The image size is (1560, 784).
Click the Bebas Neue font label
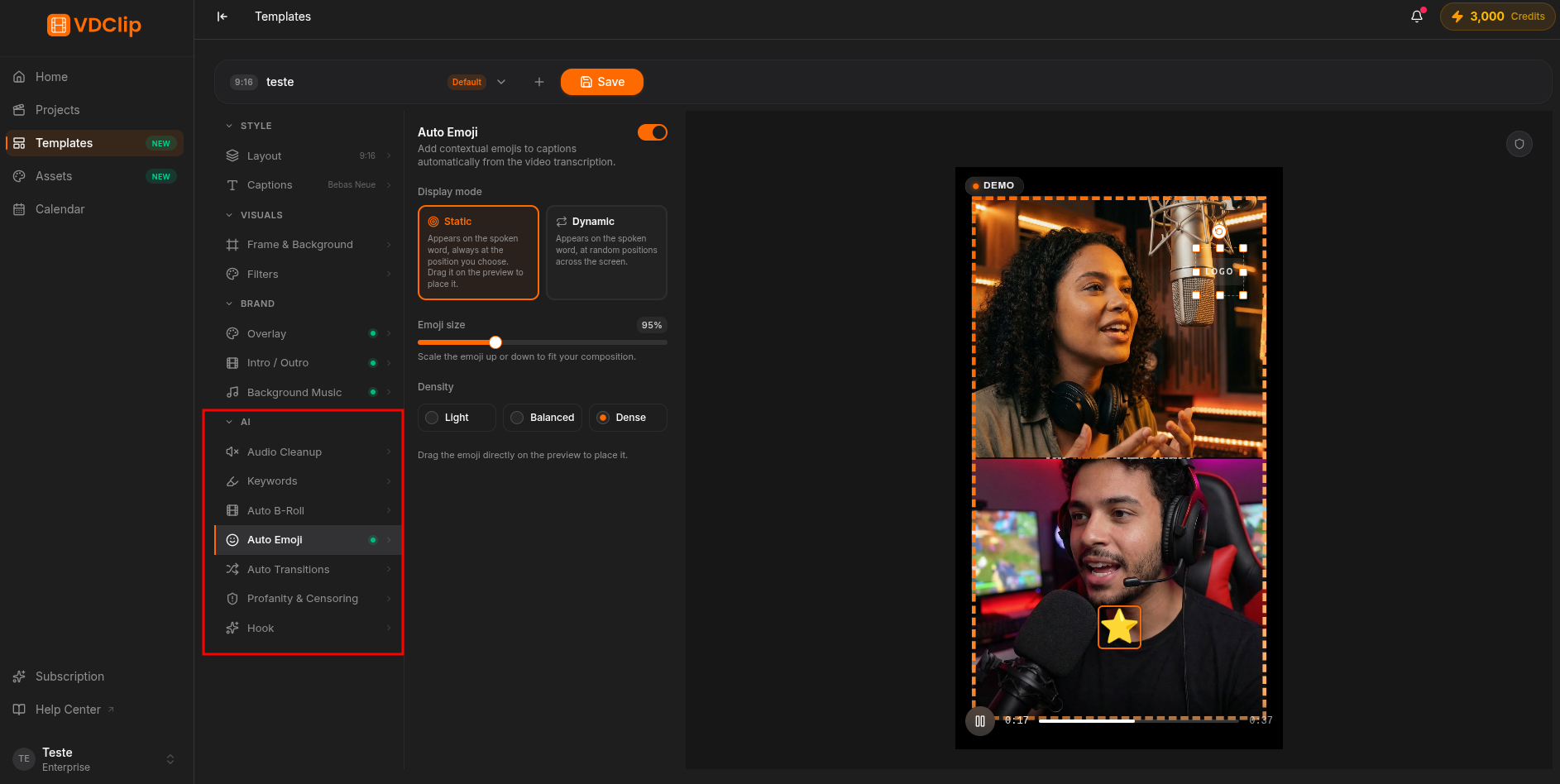352,185
